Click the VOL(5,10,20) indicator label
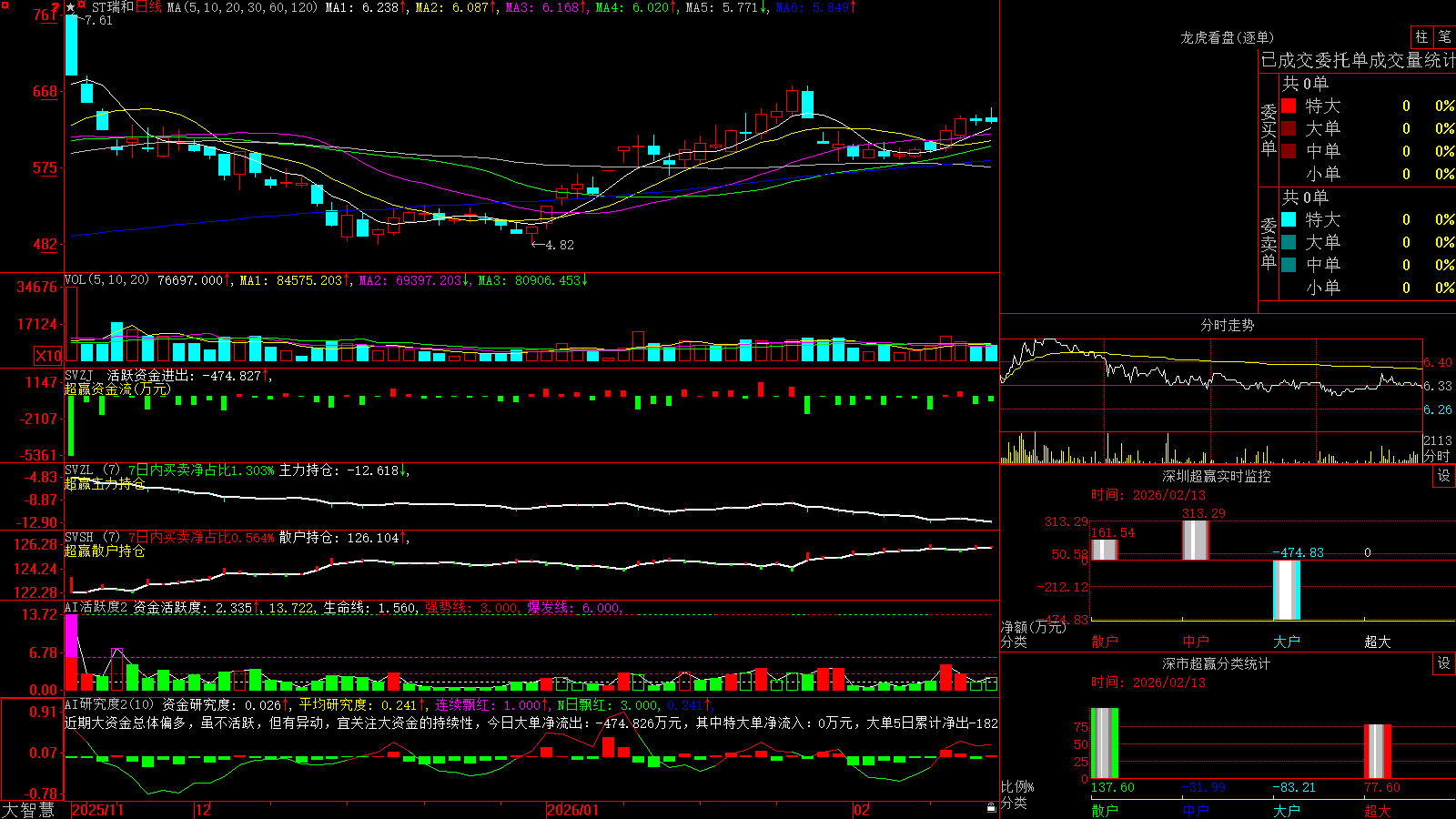Viewport: 1456px width, 819px height. (106, 280)
